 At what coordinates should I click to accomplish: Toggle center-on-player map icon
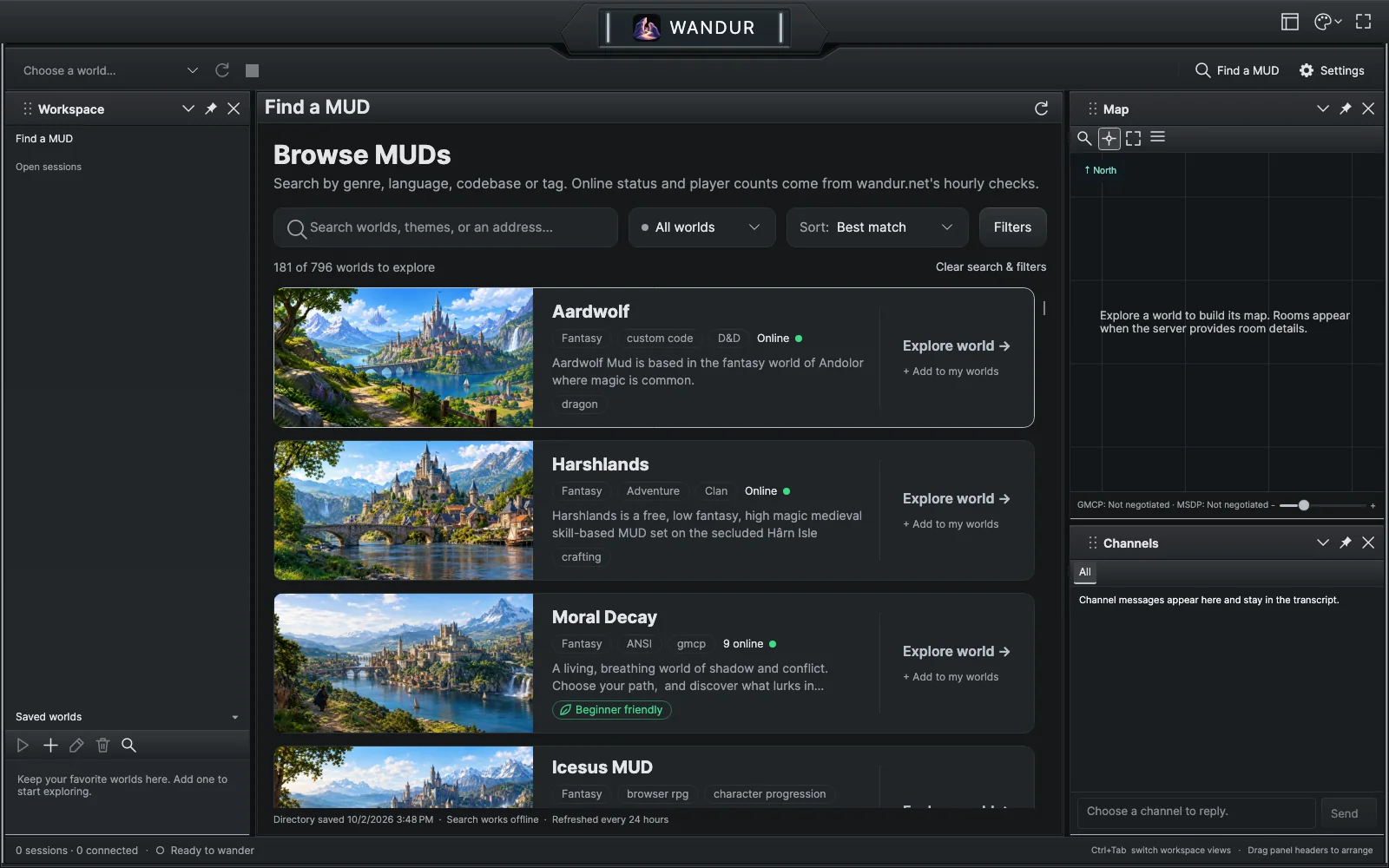pyautogui.click(x=1109, y=138)
